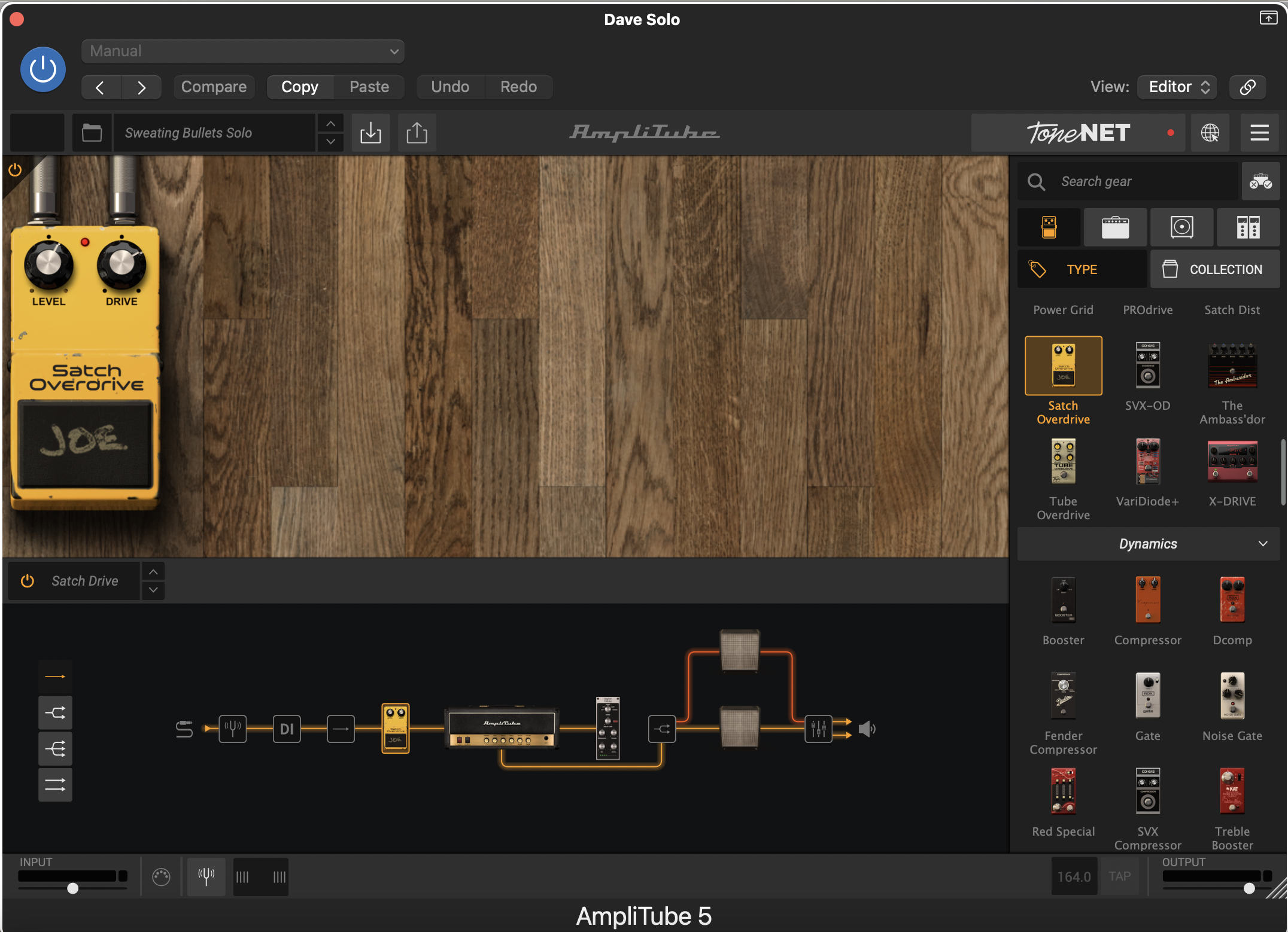Select the Dcomp pedal

coord(1232,600)
